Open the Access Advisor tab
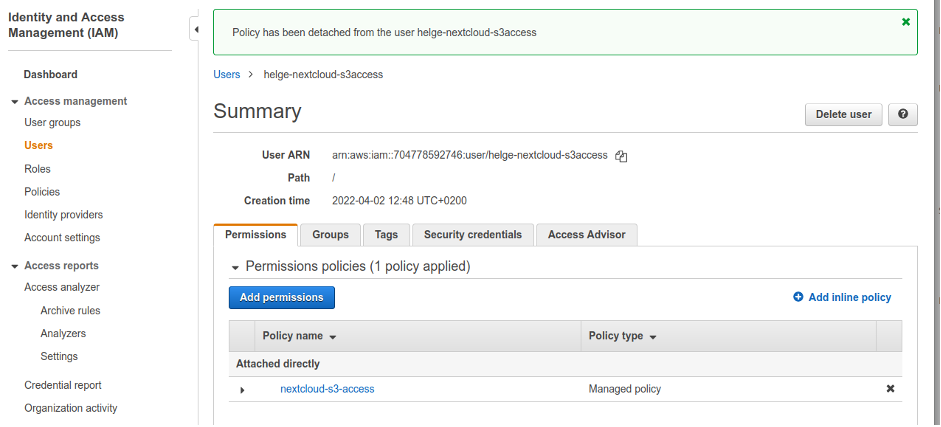The width and height of the screenshot is (941, 427). pos(586,234)
